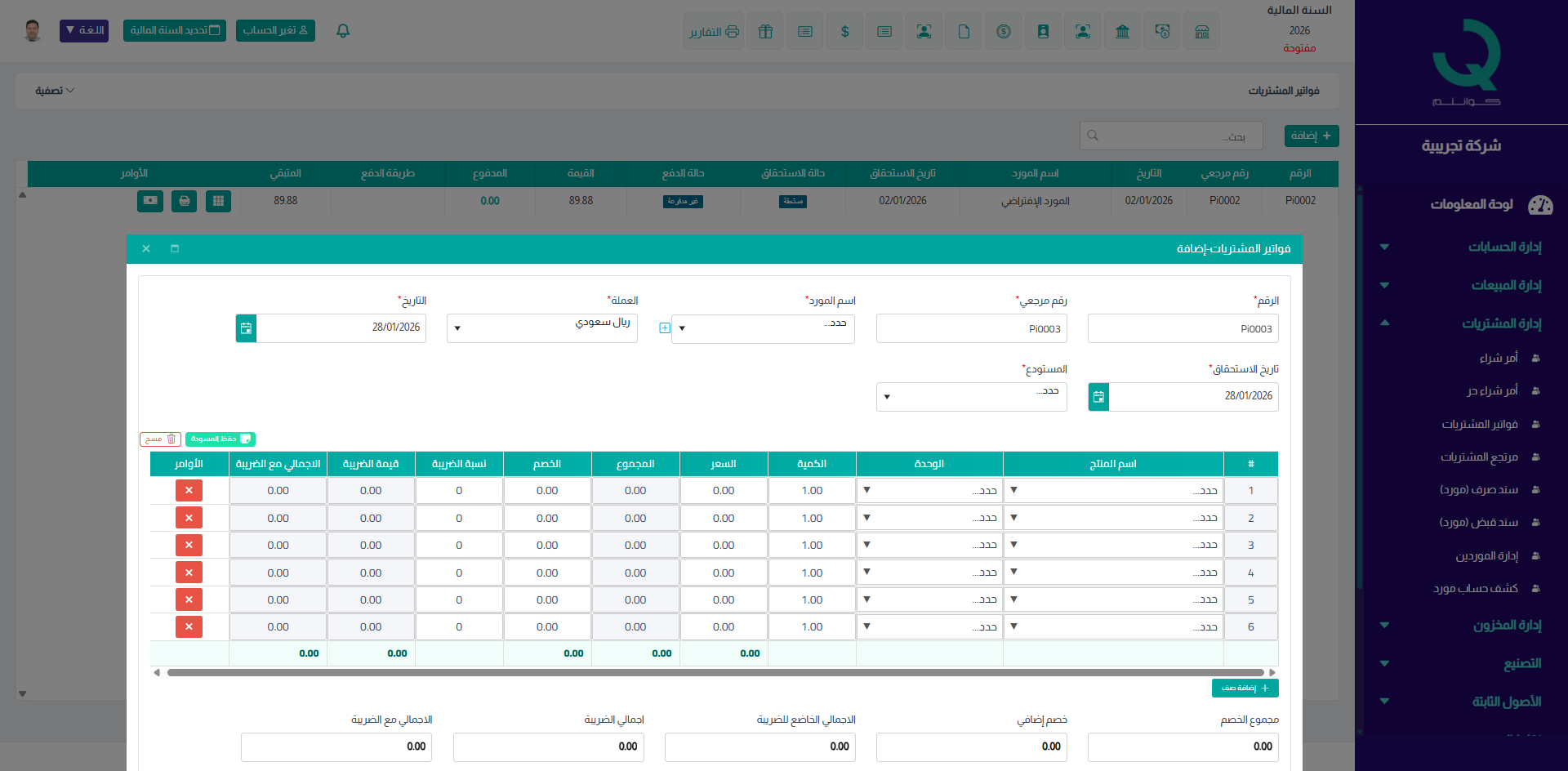Click the bank building toolbar icon

[x=1122, y=32]
